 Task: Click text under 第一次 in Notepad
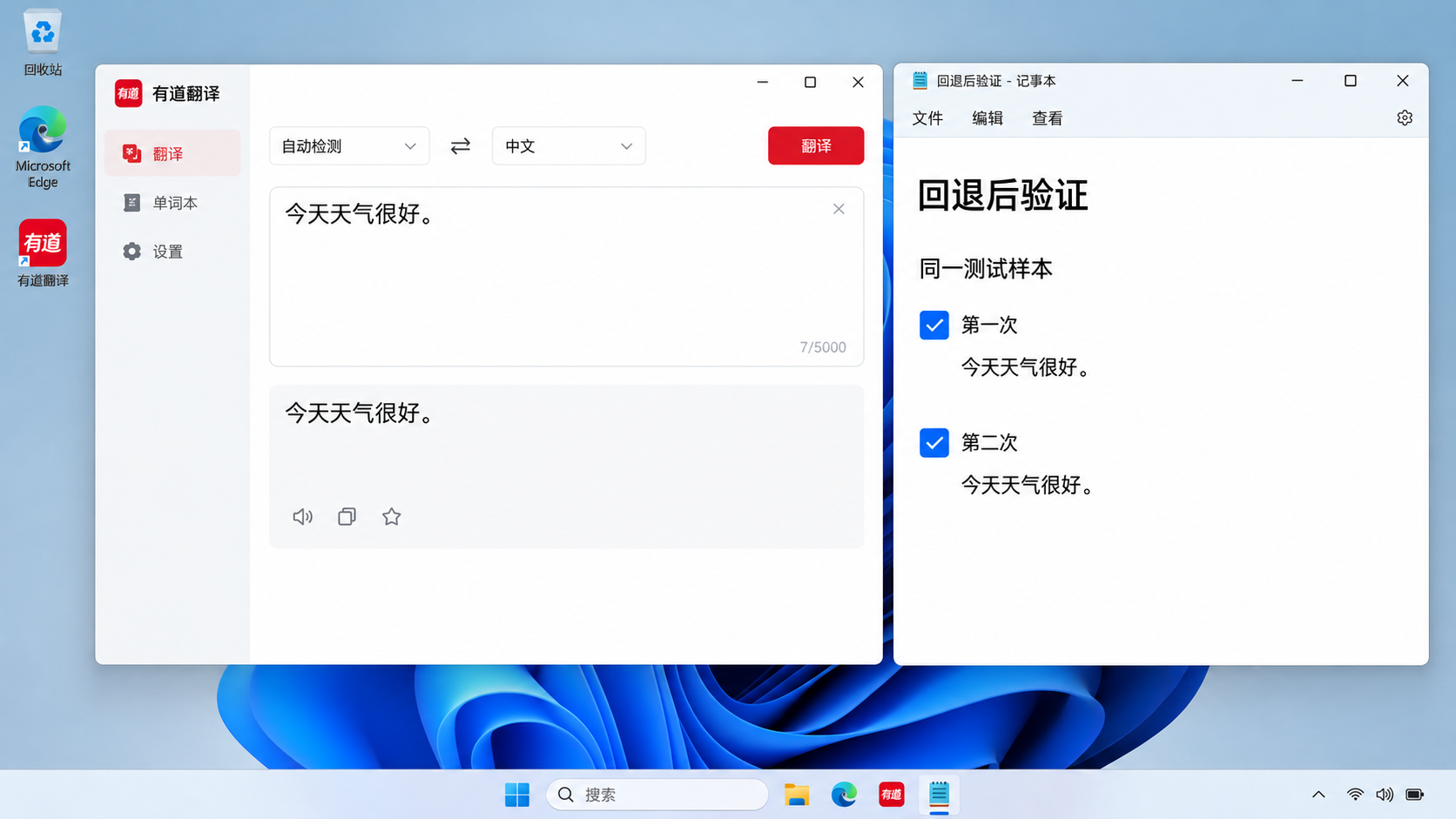coord(1026,367)
